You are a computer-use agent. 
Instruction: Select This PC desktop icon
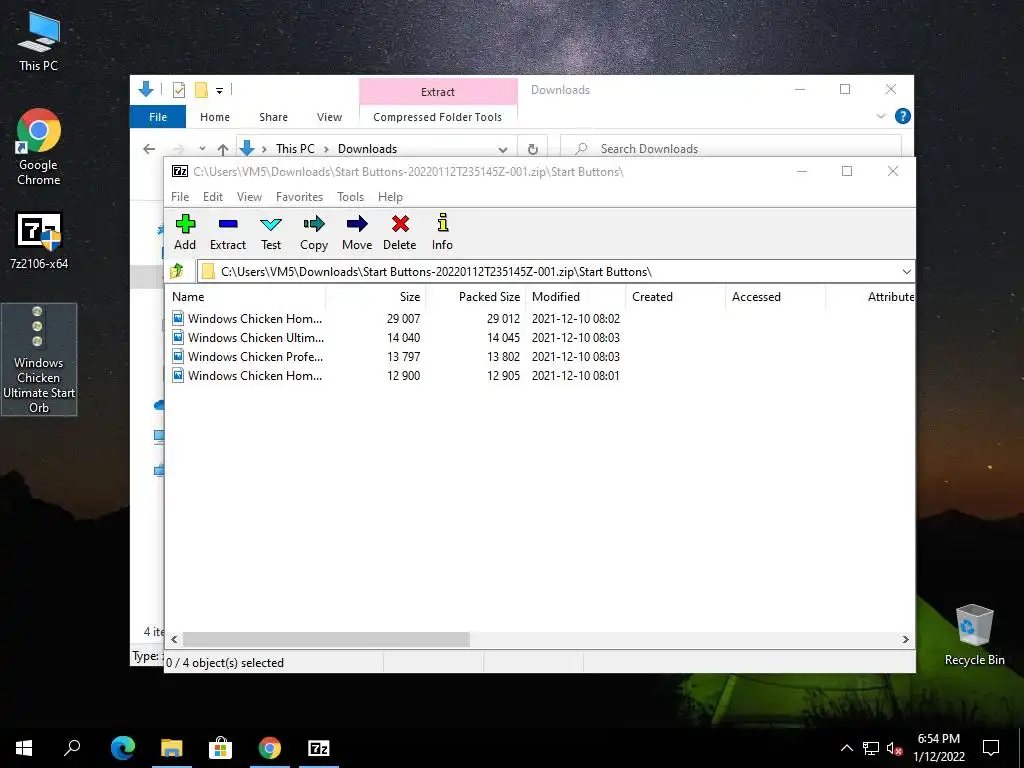point(38,41)
